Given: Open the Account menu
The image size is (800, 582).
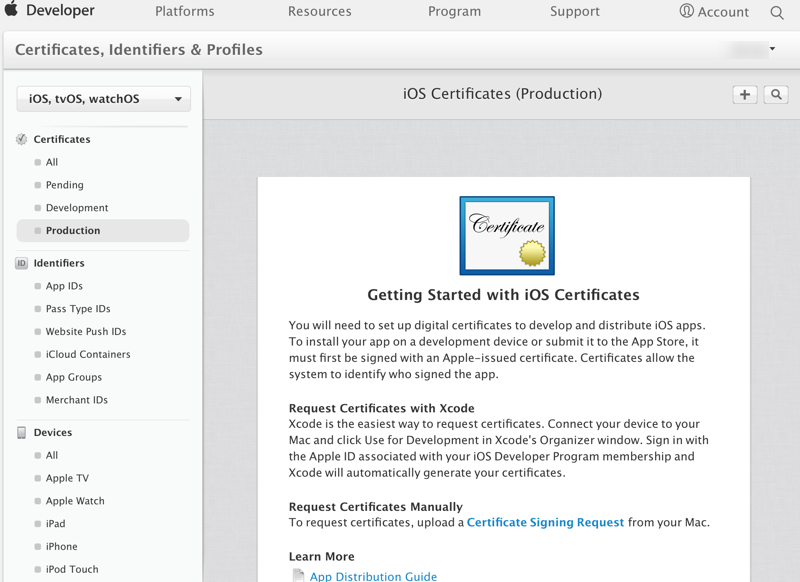Looking at the screenshot, I should (x=714, y=12).
